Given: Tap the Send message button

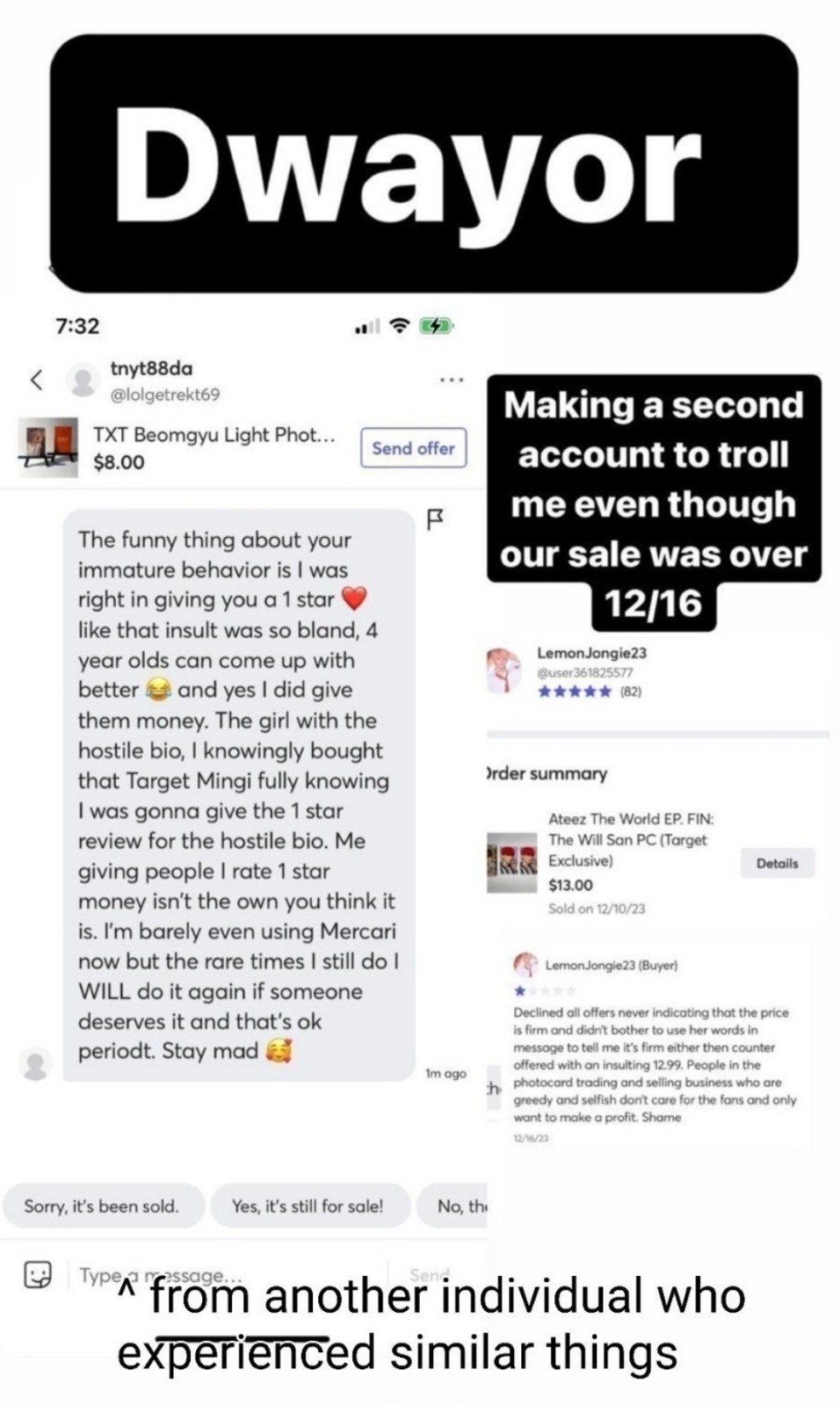Looking at the screenshot, I should point(430,1274).
